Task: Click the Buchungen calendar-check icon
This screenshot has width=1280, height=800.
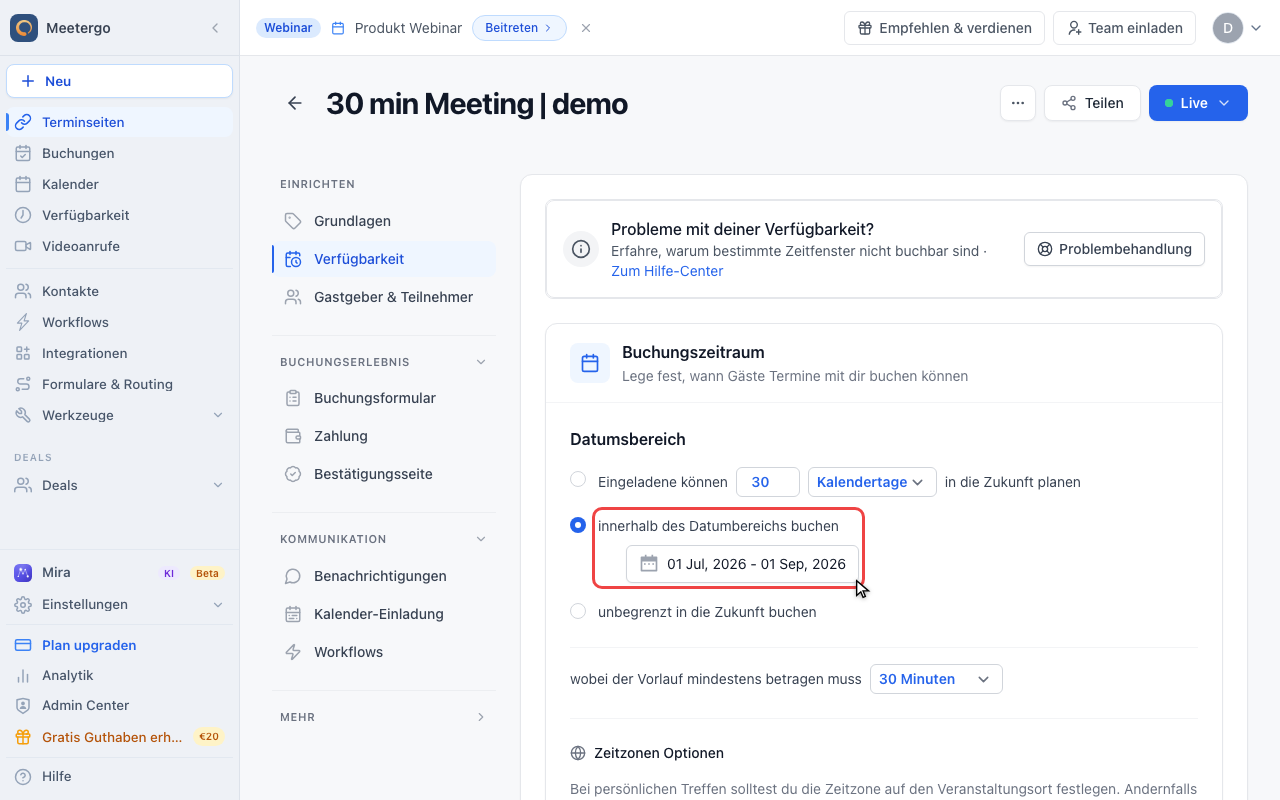Action: pyautogui.click(x=23, y=153)
